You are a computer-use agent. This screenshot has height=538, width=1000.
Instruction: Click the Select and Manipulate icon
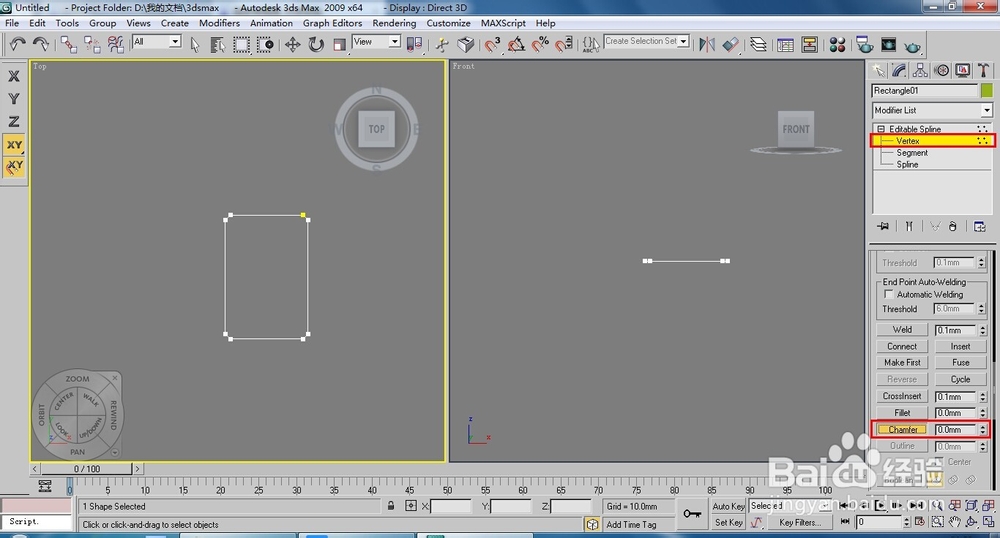[441, 44]
